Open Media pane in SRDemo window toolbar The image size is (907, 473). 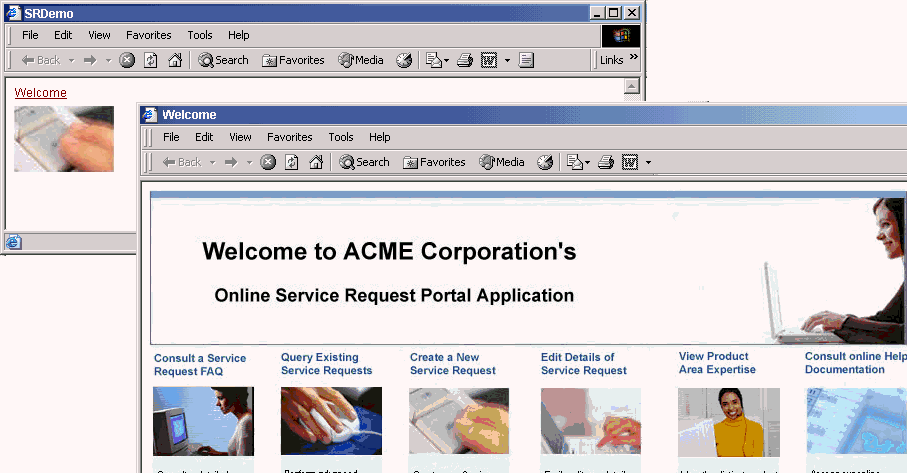[x=361, y=60]
